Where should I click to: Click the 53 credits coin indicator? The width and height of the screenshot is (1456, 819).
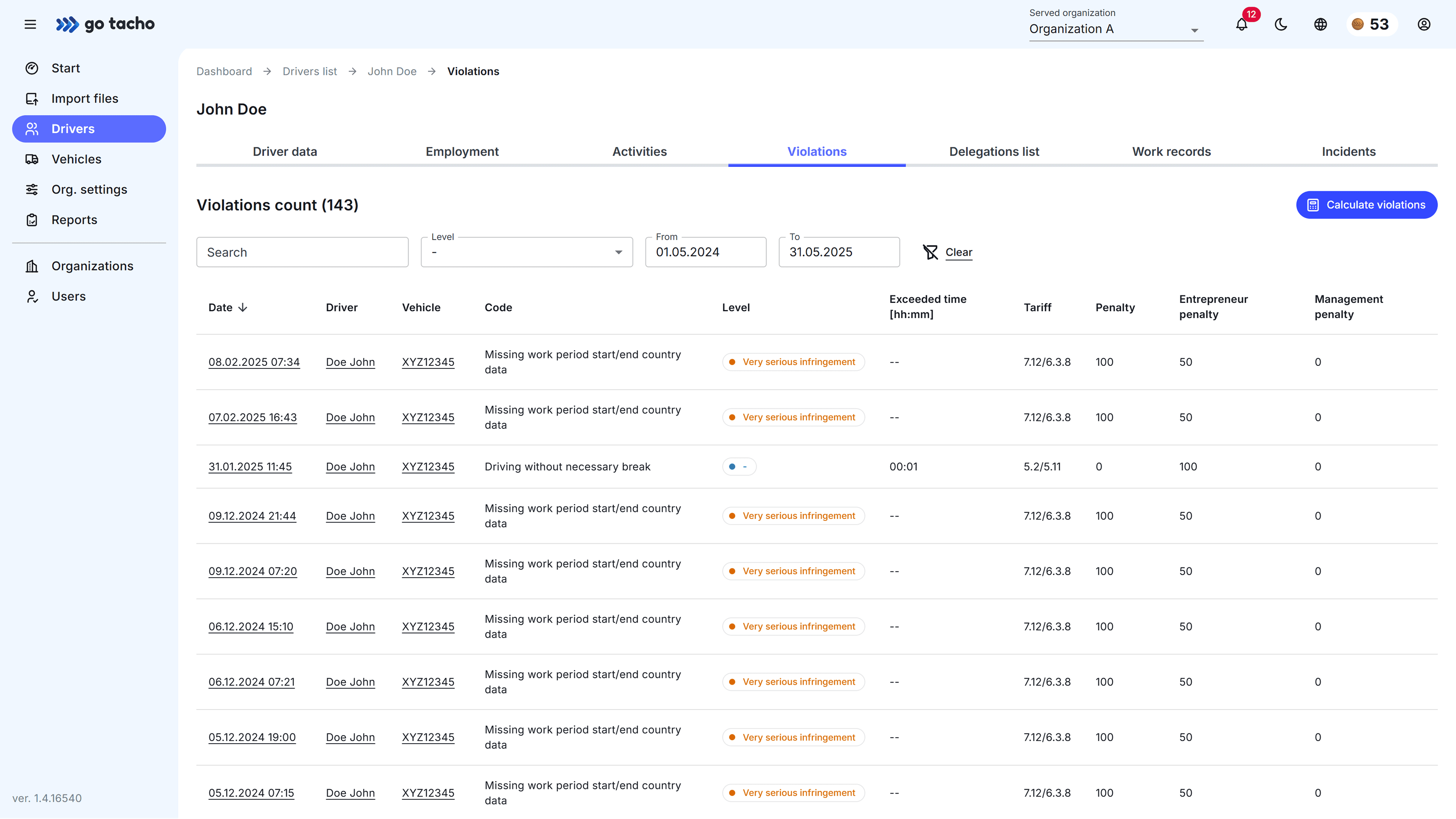(1371, 24)
